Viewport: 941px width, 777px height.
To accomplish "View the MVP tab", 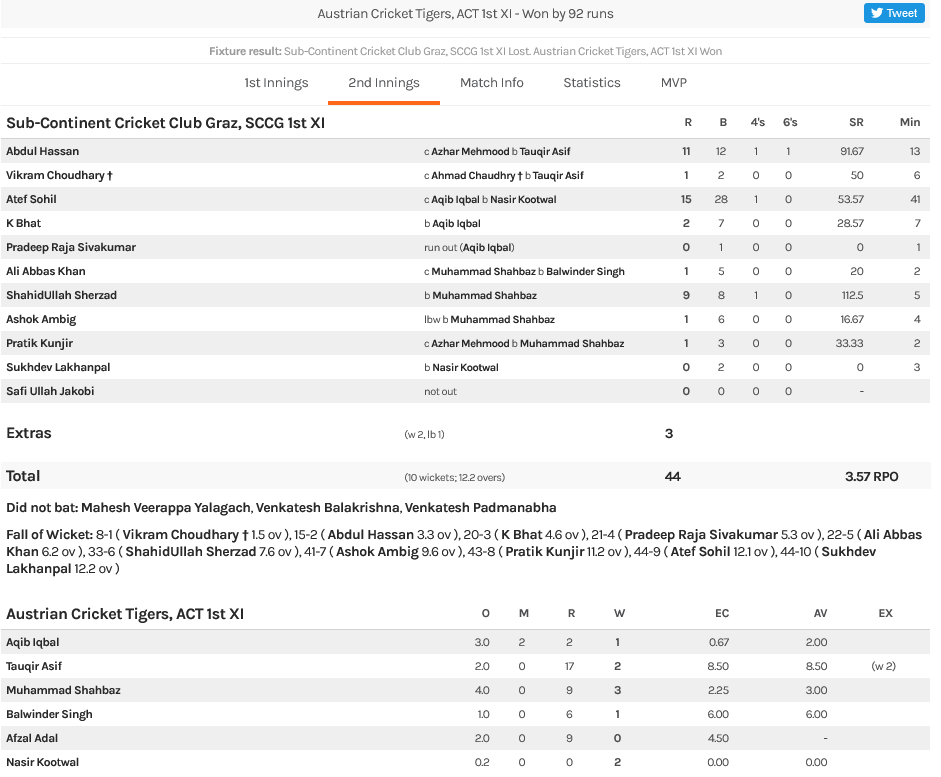I will coord(673,83).
